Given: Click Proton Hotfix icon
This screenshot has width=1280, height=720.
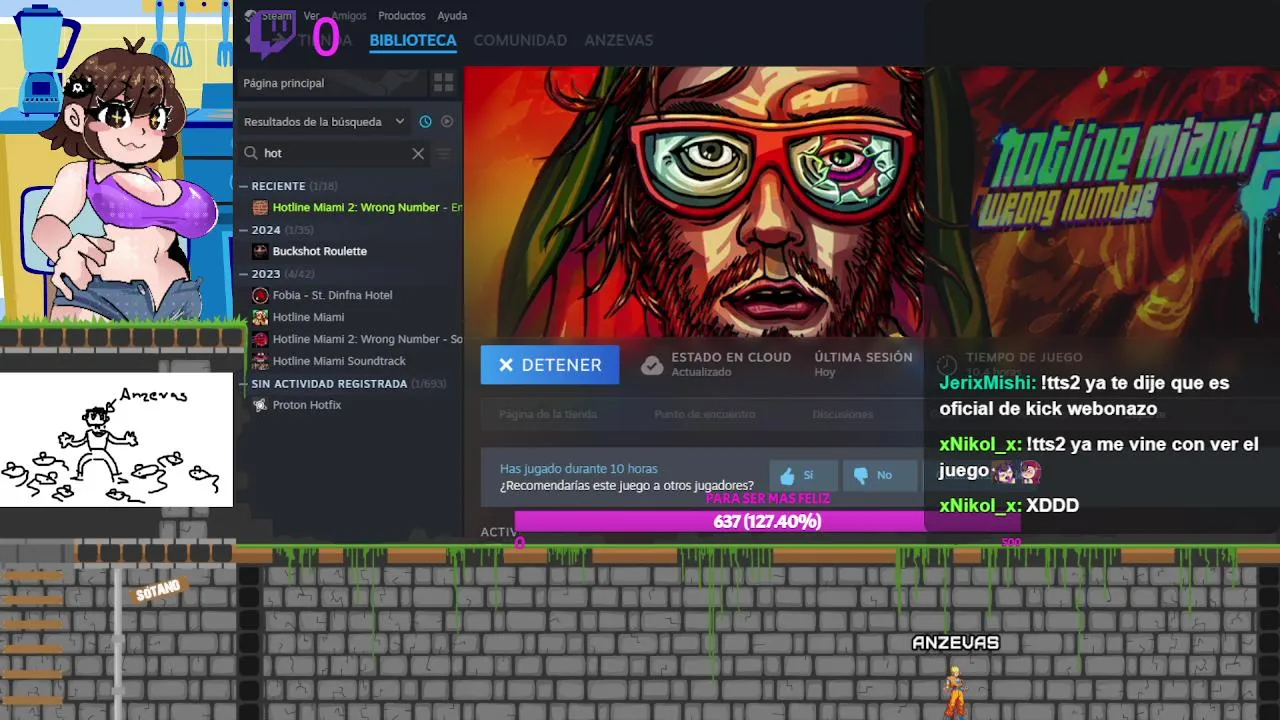Looking at the screenshot, I should pos(260,405).
